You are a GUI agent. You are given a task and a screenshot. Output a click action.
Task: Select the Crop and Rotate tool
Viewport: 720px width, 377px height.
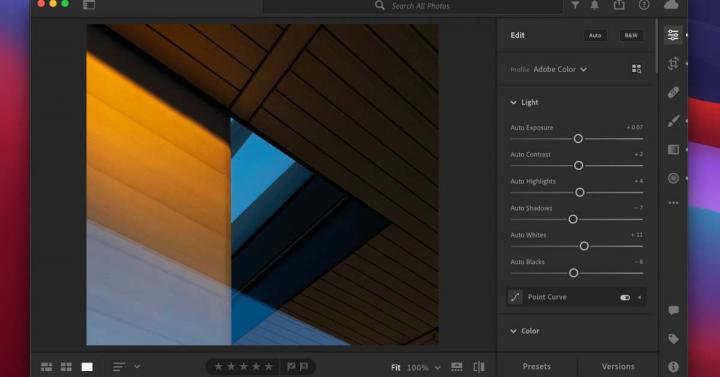(673, 63)
